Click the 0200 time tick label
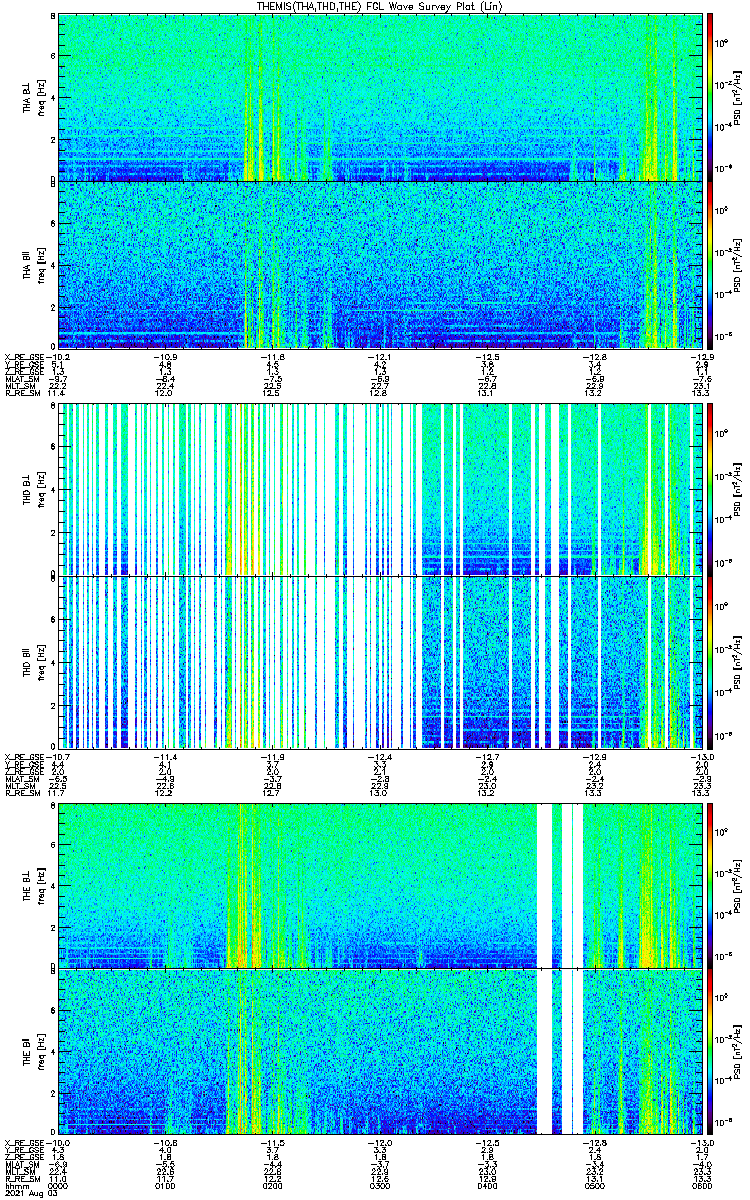 (x=273, y=1186)
